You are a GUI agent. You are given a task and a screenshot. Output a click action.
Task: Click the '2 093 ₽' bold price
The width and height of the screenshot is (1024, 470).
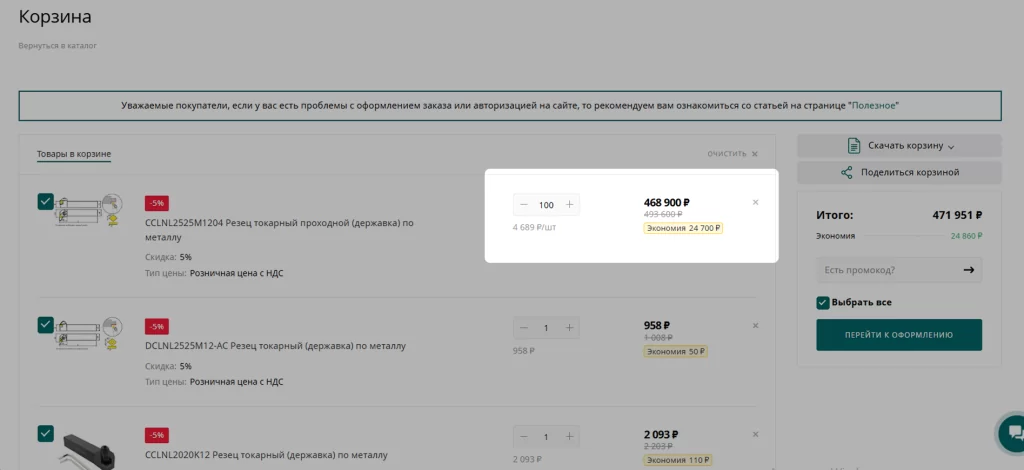661,434
